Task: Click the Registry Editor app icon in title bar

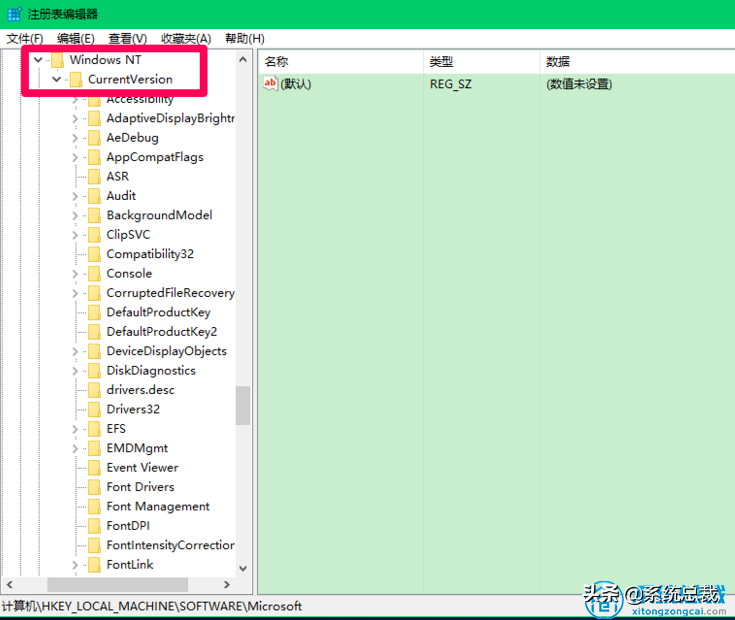Action: [x=15, y=14]
